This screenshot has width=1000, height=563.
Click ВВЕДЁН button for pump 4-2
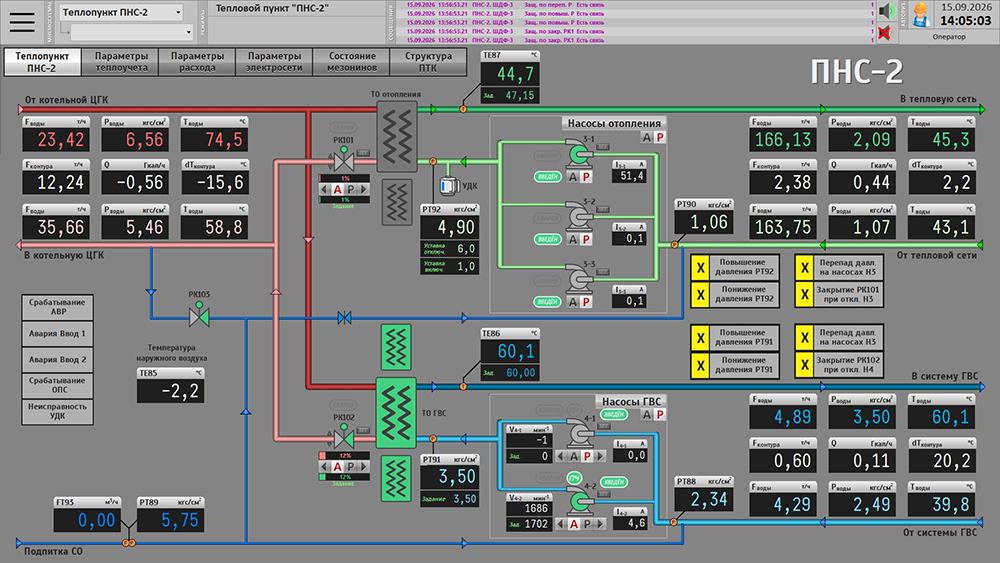click(614, 482)
